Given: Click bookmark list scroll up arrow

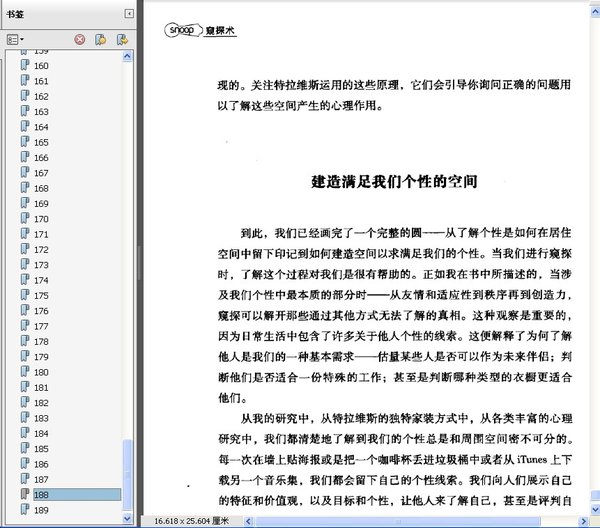Looking at the screenshot, I should 127,57.
